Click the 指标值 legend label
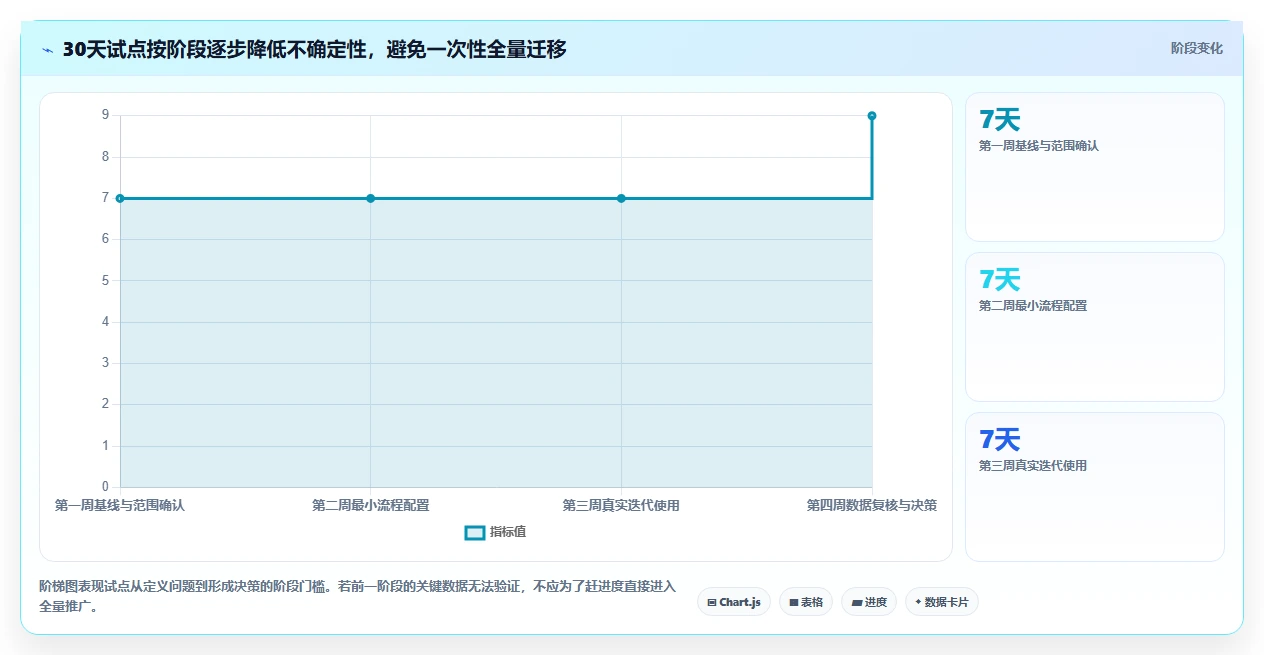Viewport: 1264px width, 655px height. [508, 532]
